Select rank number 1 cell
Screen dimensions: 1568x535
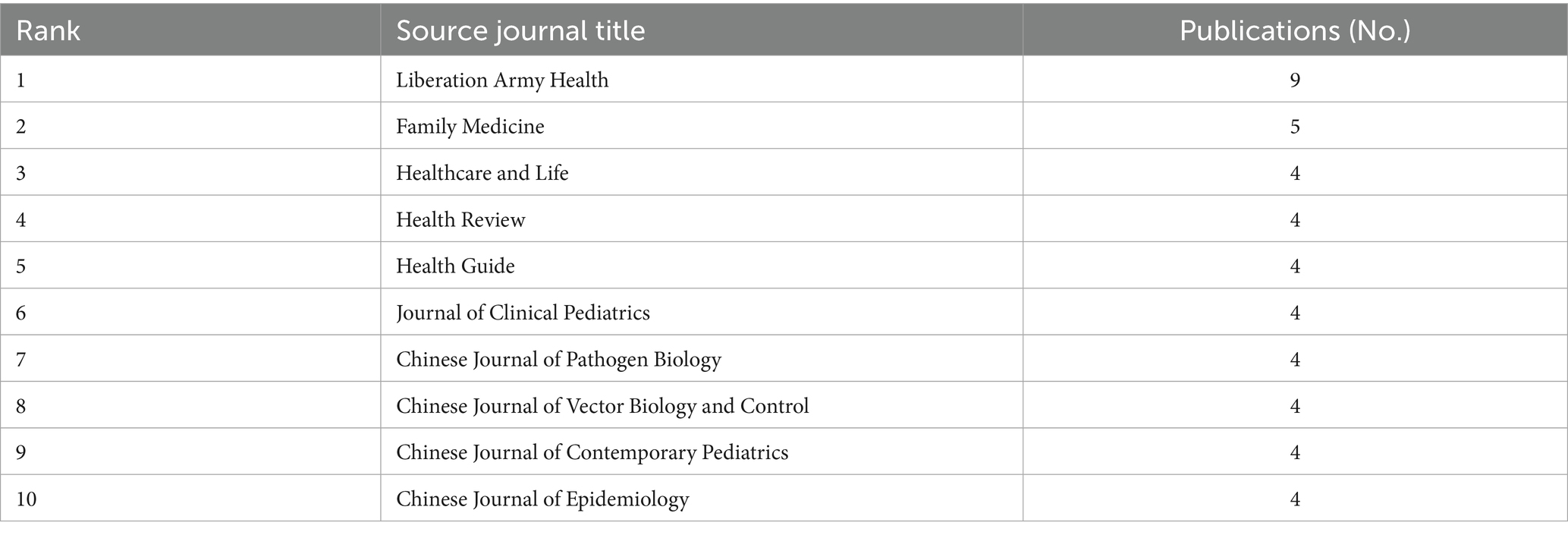20,80
